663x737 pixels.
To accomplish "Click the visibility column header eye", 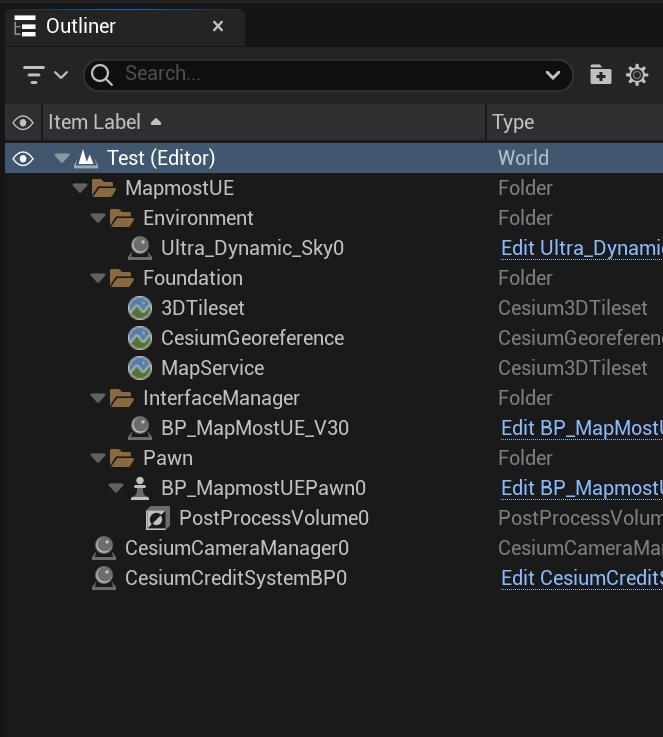I will (x=23, y=123).
